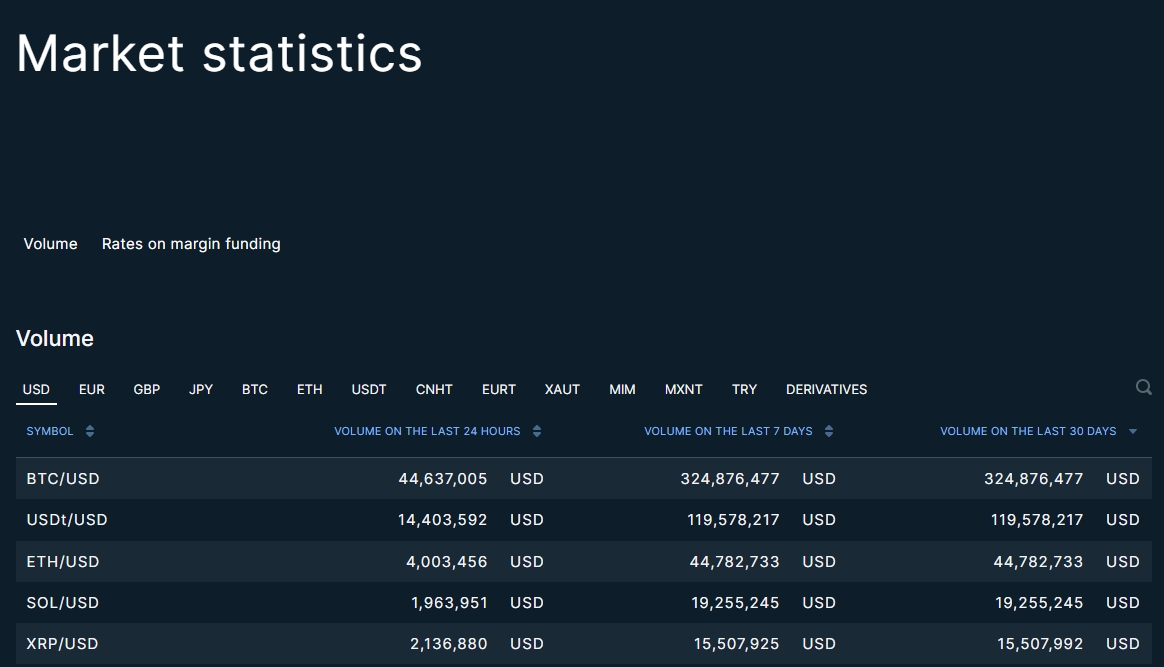
Task: Click the ETH/USD trading pair
Action: click(63, 562)
